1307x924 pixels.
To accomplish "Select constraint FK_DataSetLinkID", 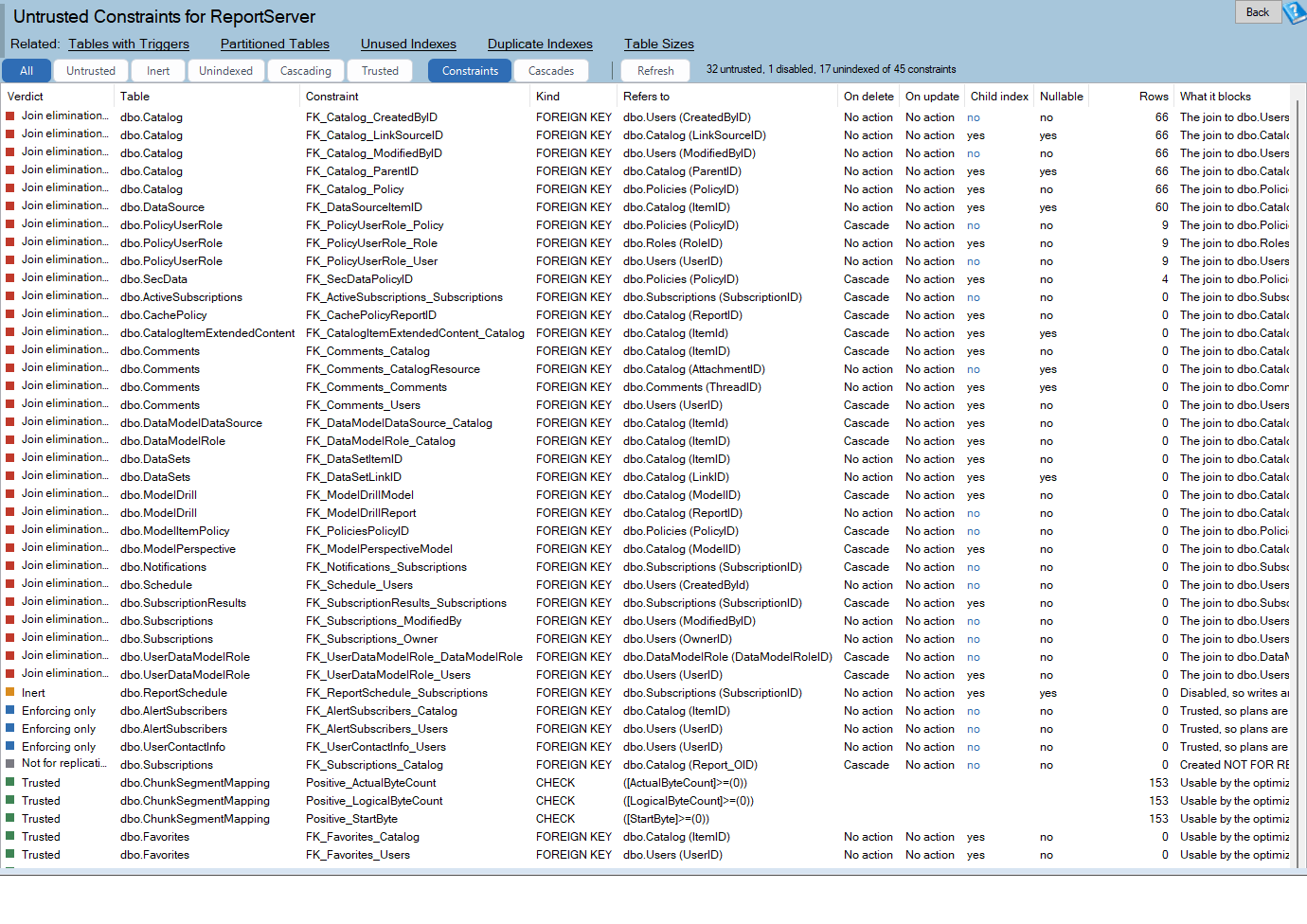I will tap(353, 477).
